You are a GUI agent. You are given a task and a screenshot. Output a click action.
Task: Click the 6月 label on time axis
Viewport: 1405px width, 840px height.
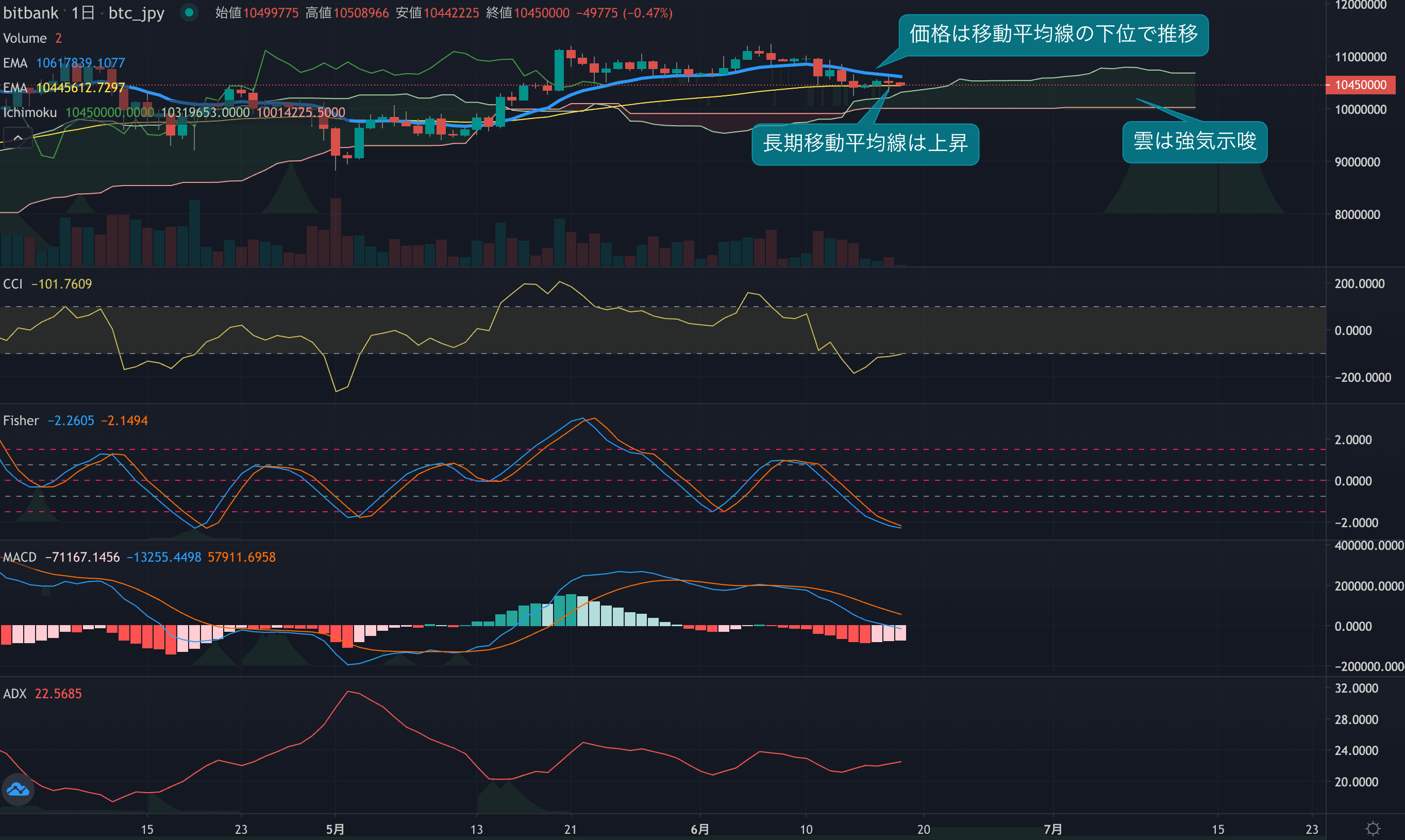700,829
